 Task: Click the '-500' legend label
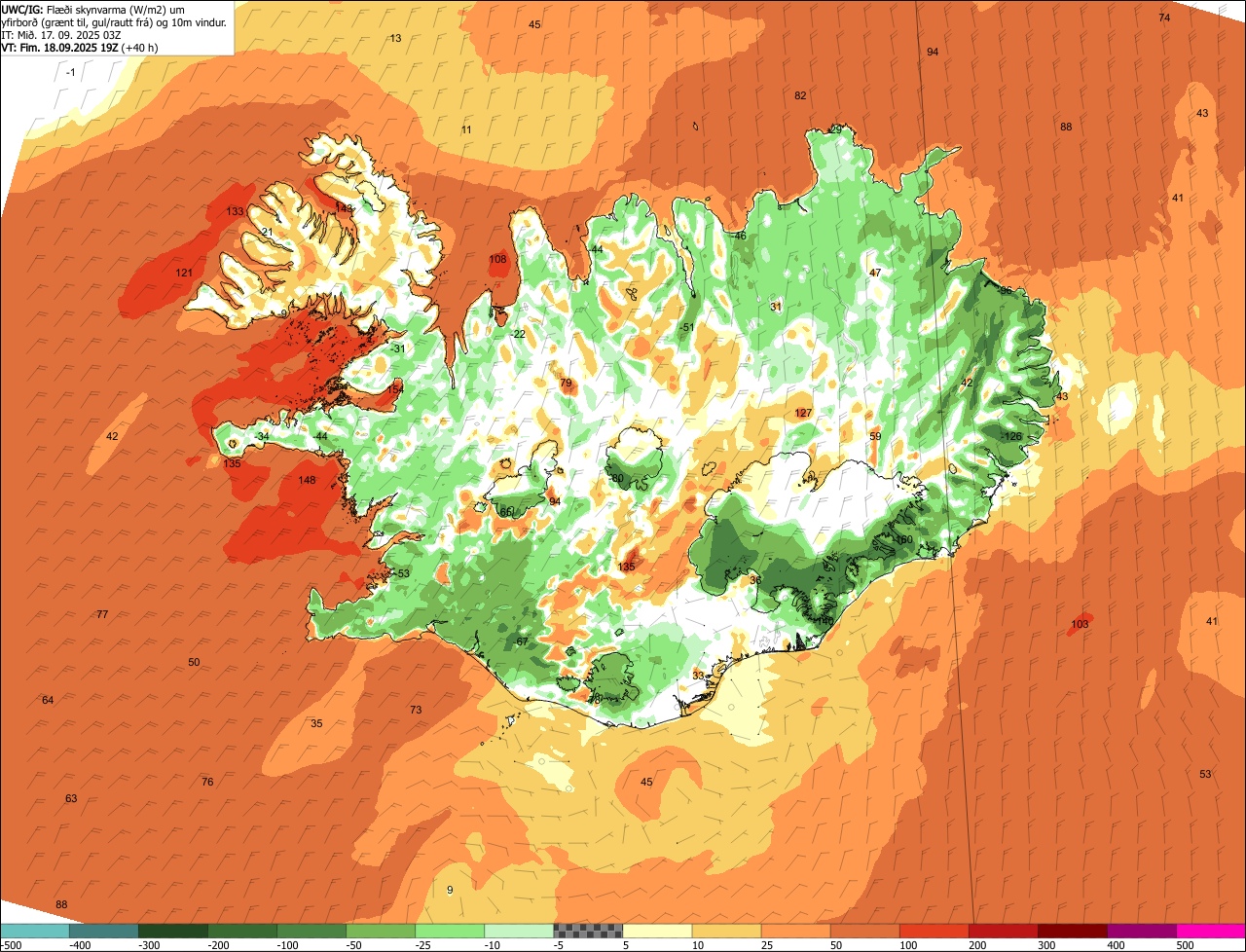[x=11, y=945]
